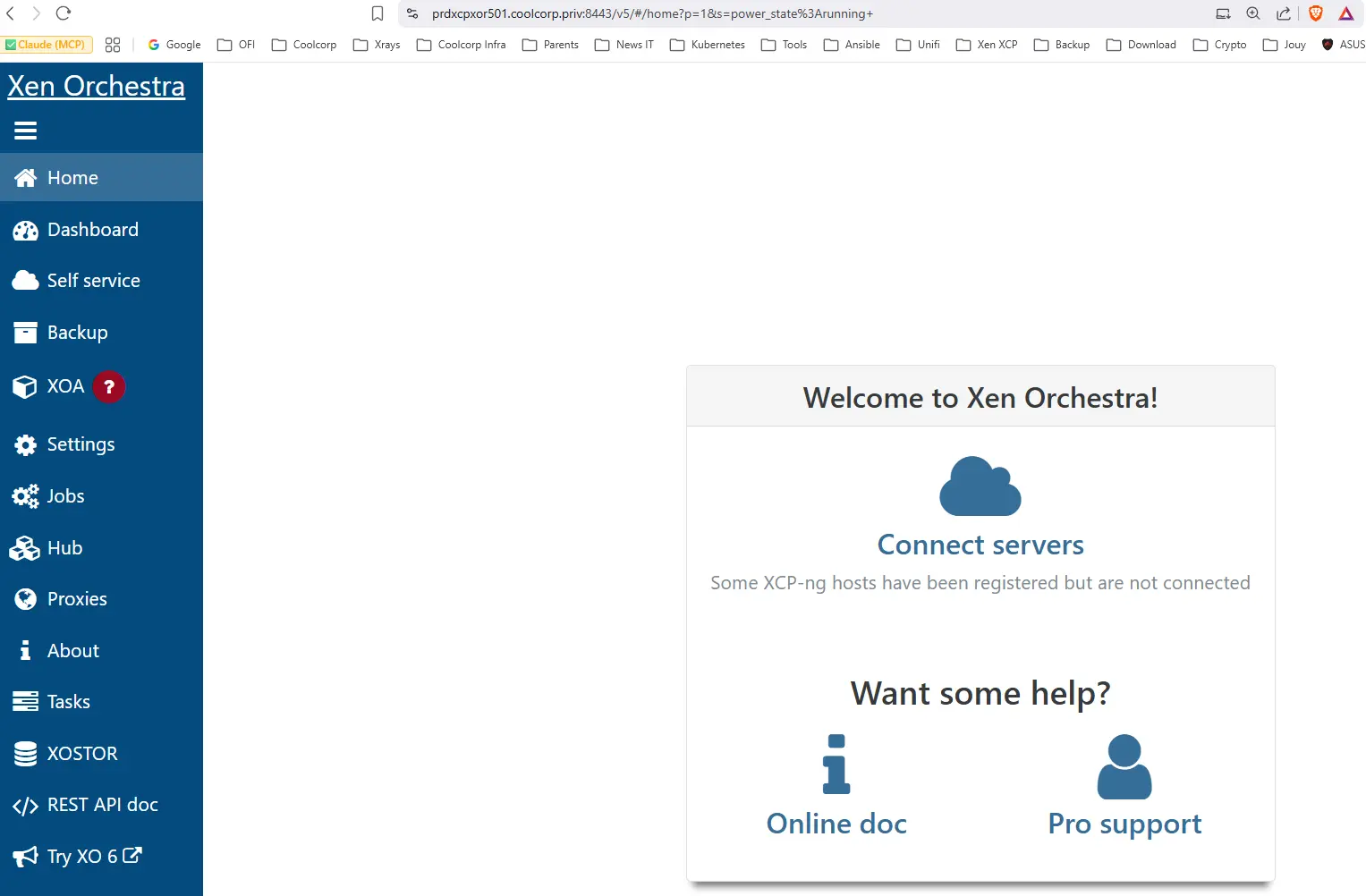Click the Xen Orchestra title link
The height and width of the screenshot is (896, 1366).
tap(97, 86)
